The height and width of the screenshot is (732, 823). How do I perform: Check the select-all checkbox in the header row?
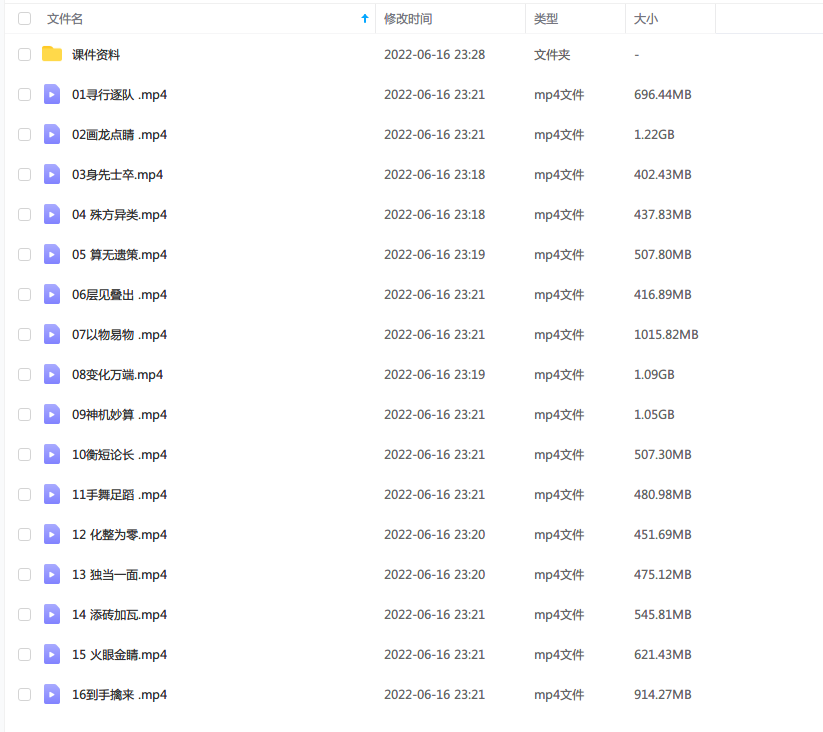pyautogui.click(x=23, y=18)
